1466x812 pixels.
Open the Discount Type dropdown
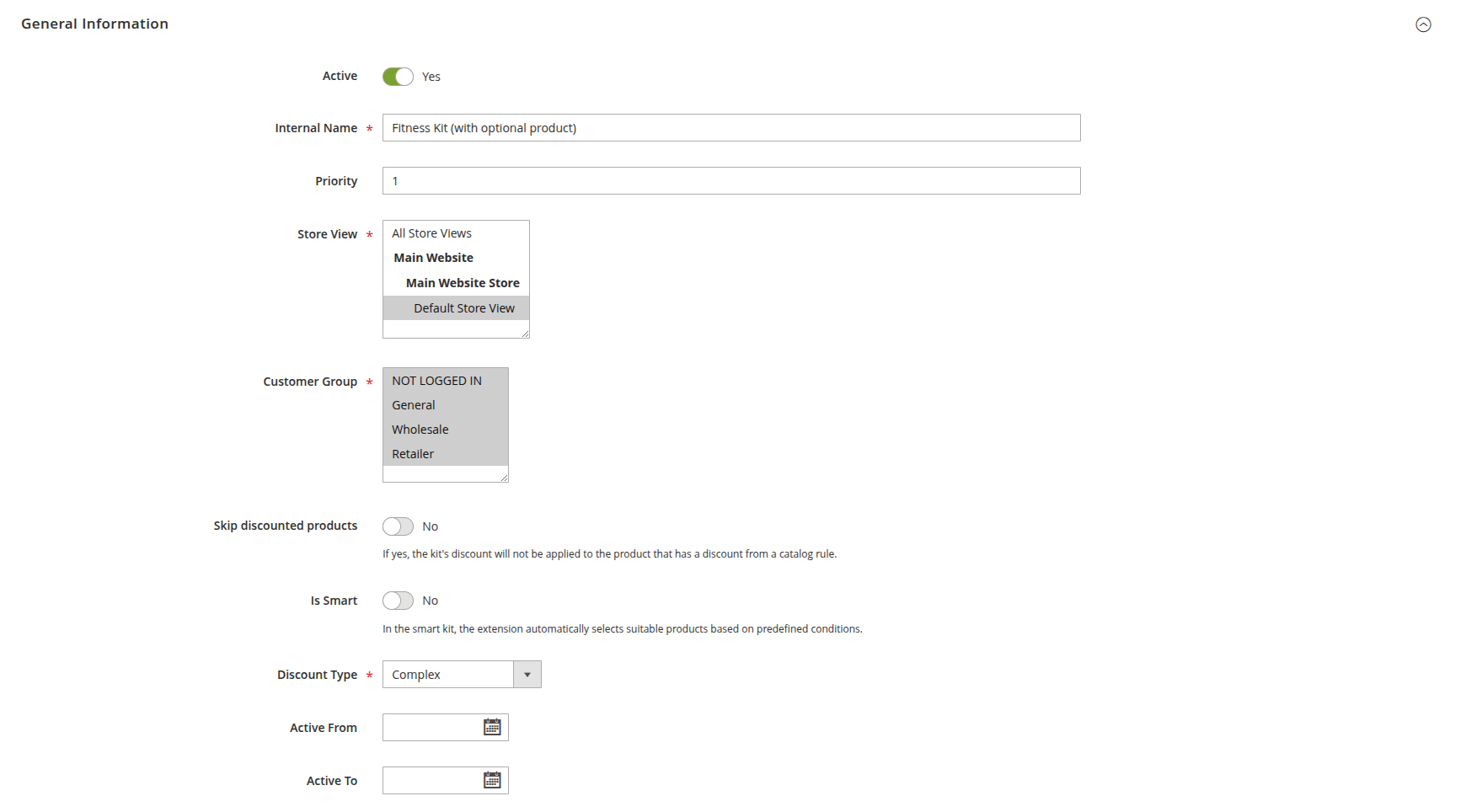tap(461, 675)
